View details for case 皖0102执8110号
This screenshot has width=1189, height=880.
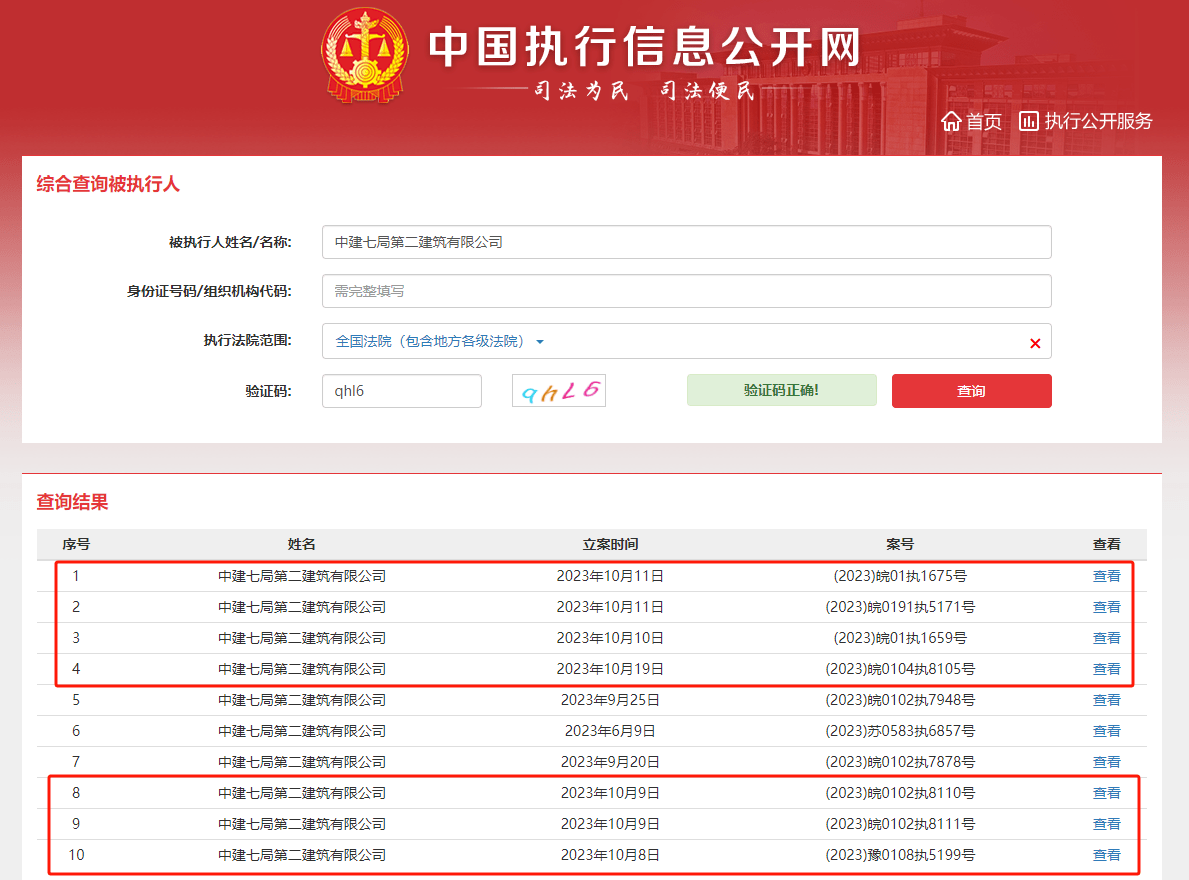(1106, 793)
